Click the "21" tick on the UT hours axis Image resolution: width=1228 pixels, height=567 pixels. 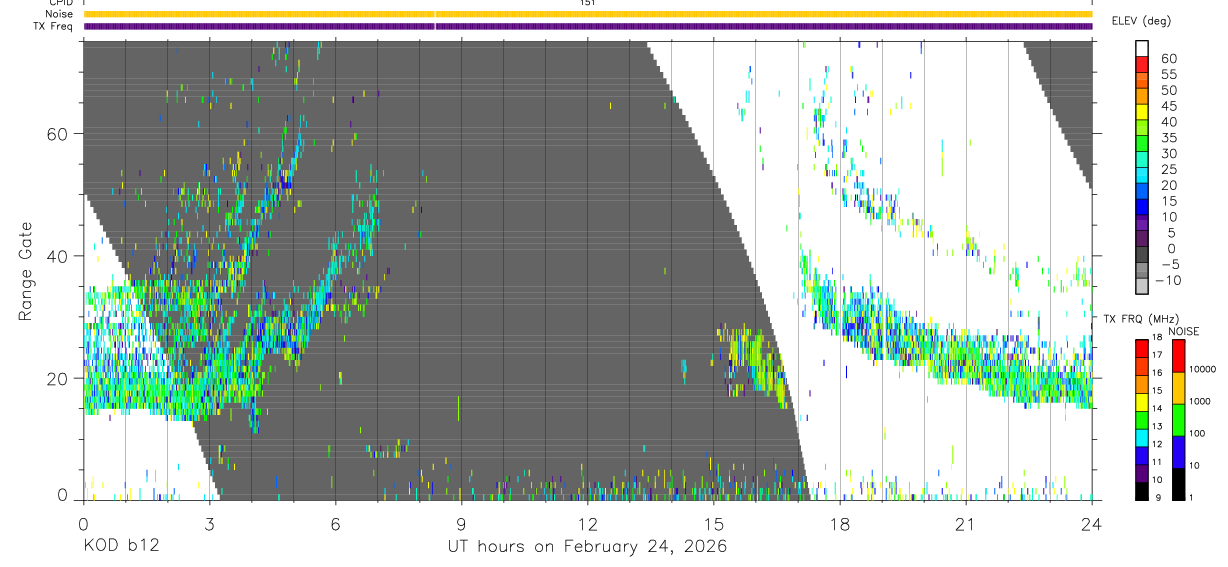[x=966, y=524]
